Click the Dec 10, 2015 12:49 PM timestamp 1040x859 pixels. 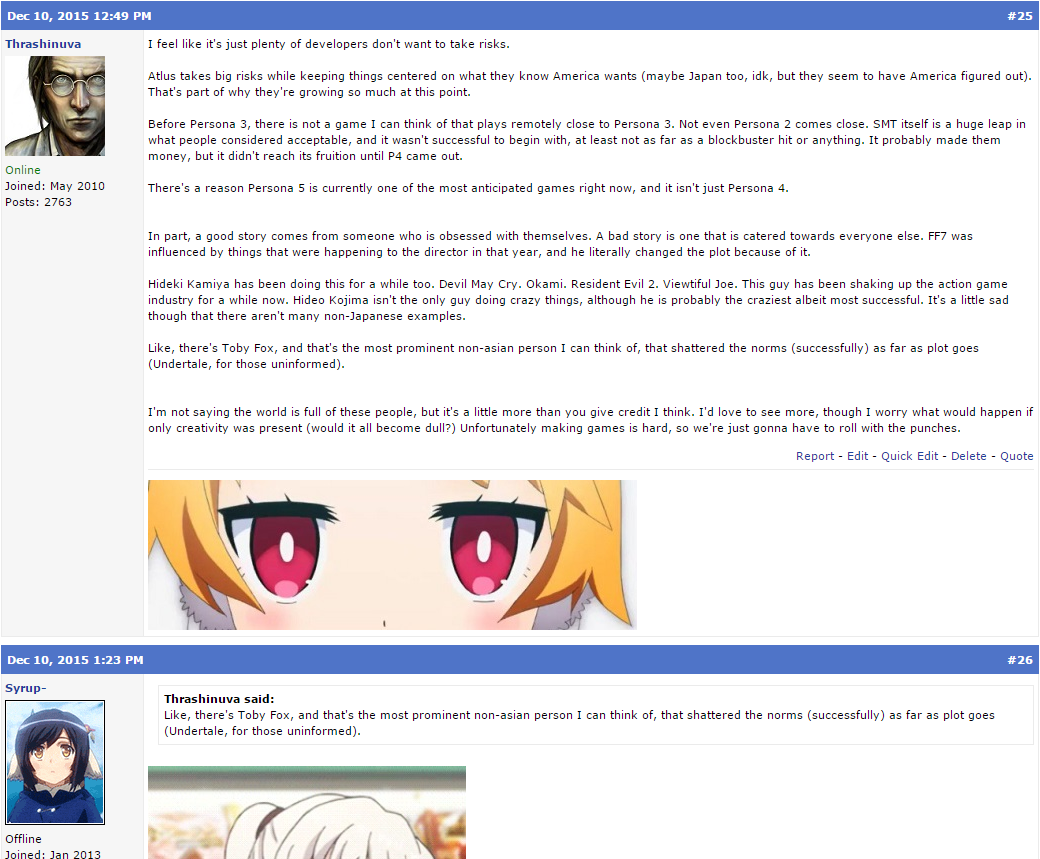pos(79,16)
